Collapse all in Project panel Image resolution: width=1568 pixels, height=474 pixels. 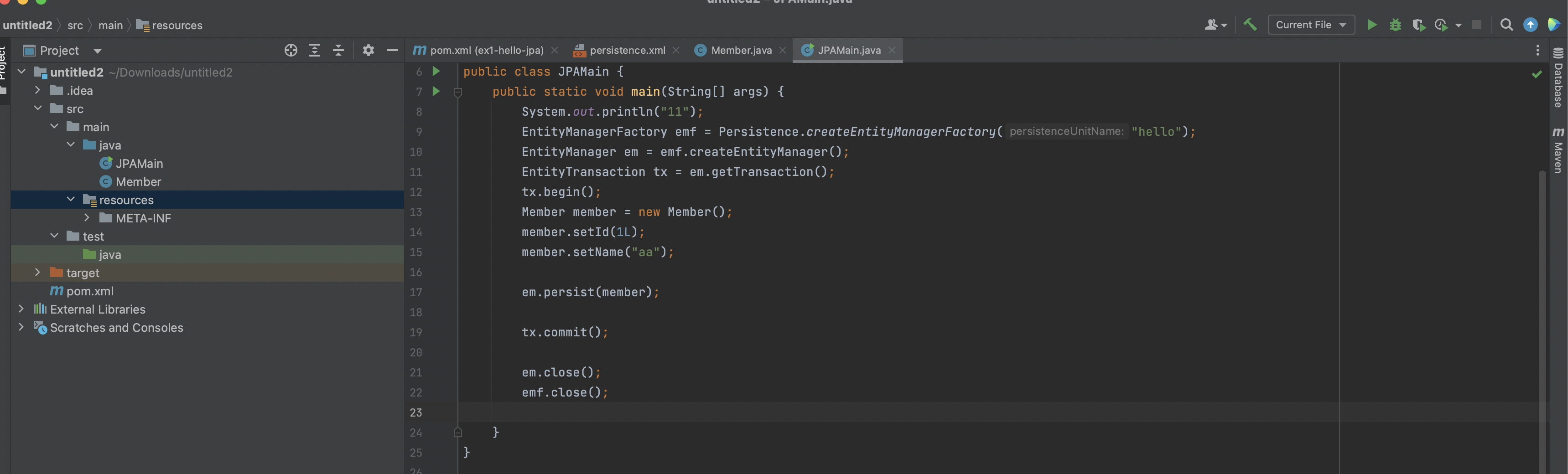[x=338, y=51]
